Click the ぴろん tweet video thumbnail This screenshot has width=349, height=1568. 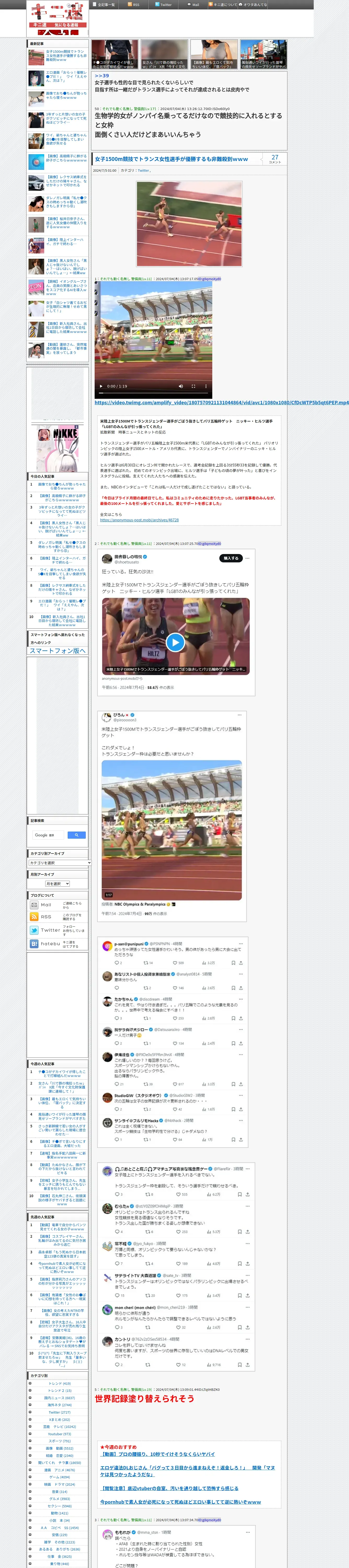pyautogui.click(x=172, y=830)
